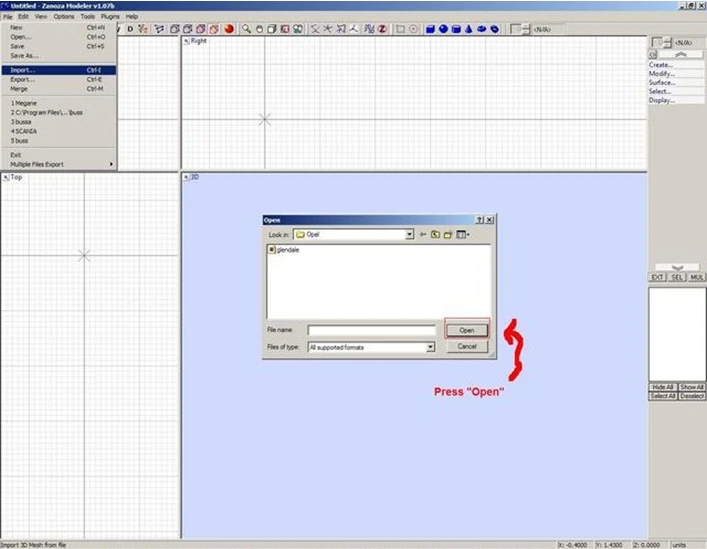Choose Export... from File menu
Screen dimensions: 707x549
point(59,79)
